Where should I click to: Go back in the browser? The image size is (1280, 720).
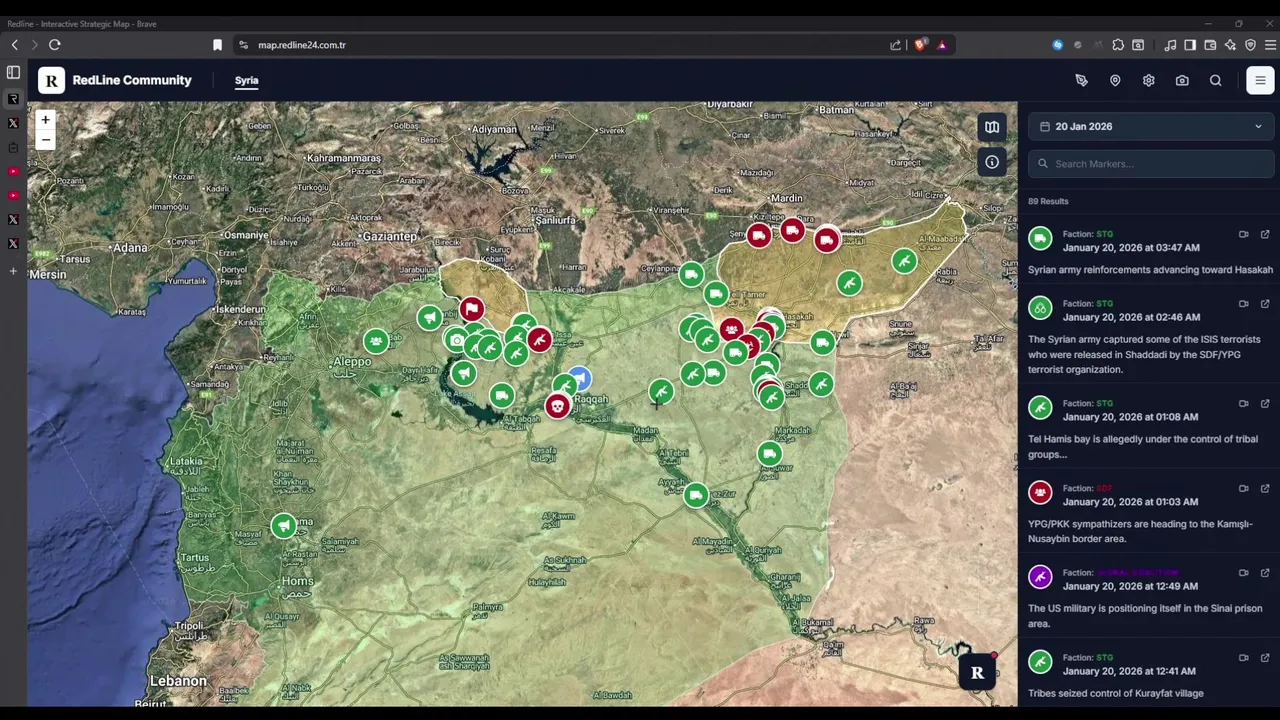click(14, 45)
